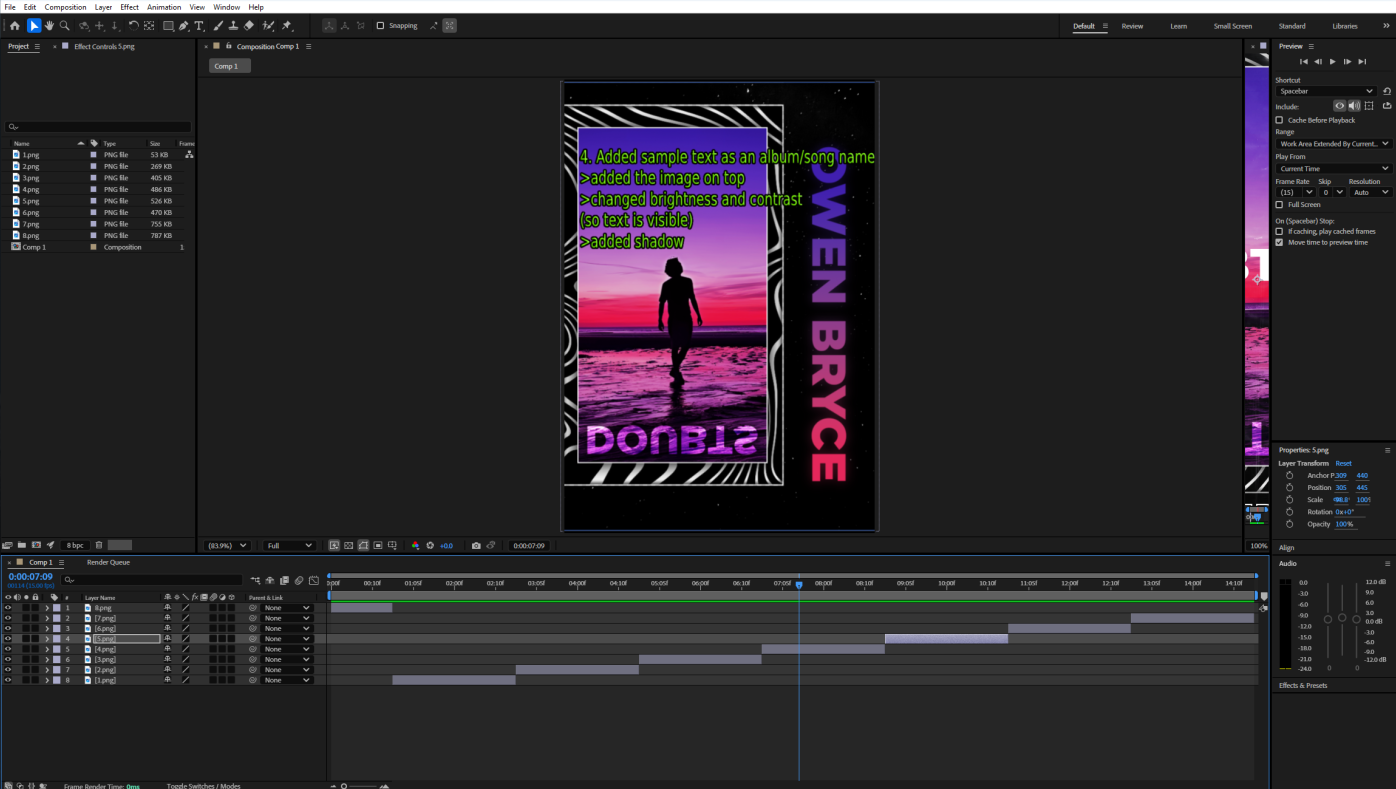Screen dimensions: 1396x789
Task: Hide the 5.png layer visibility eye
Action: tap(6, 638)
